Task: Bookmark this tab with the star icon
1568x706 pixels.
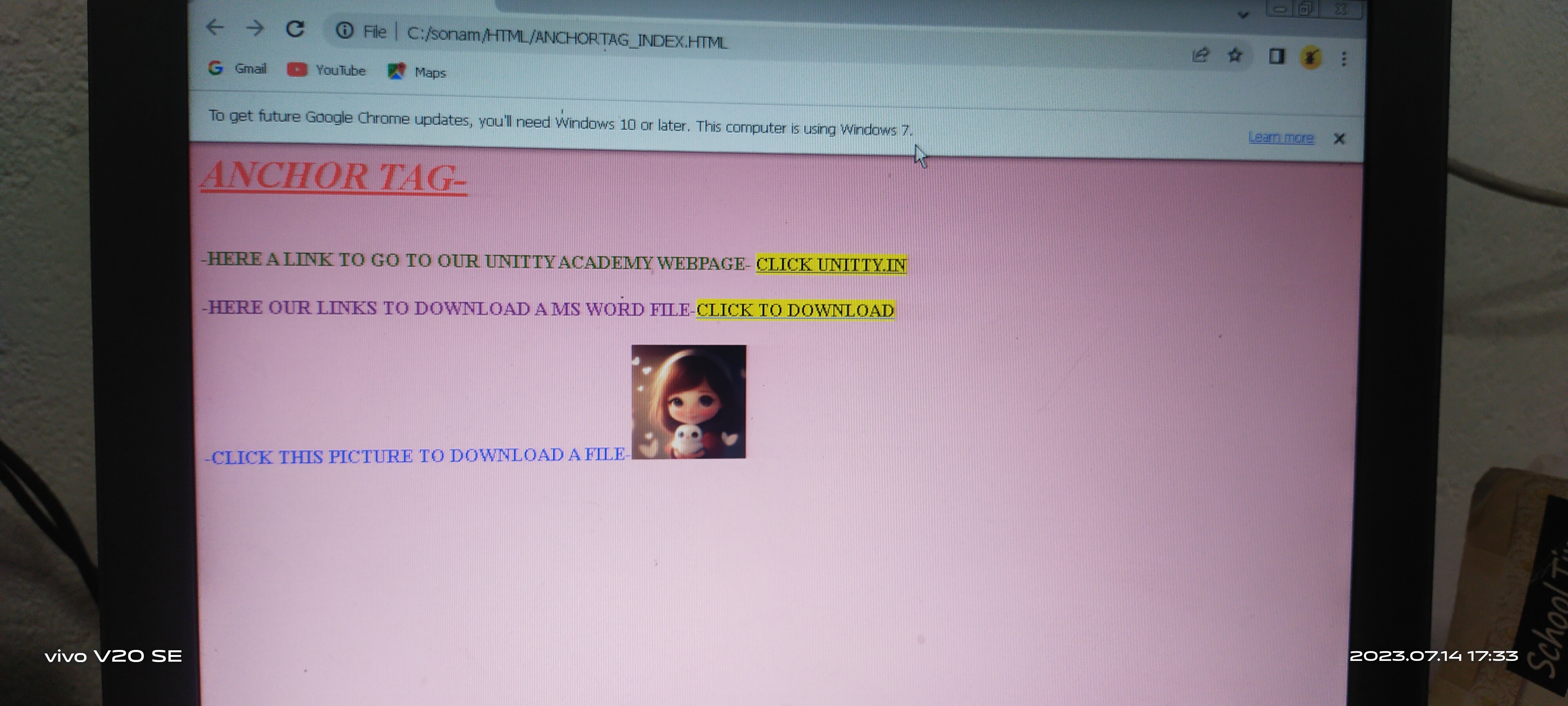Action: click(x=1234, y=56)
